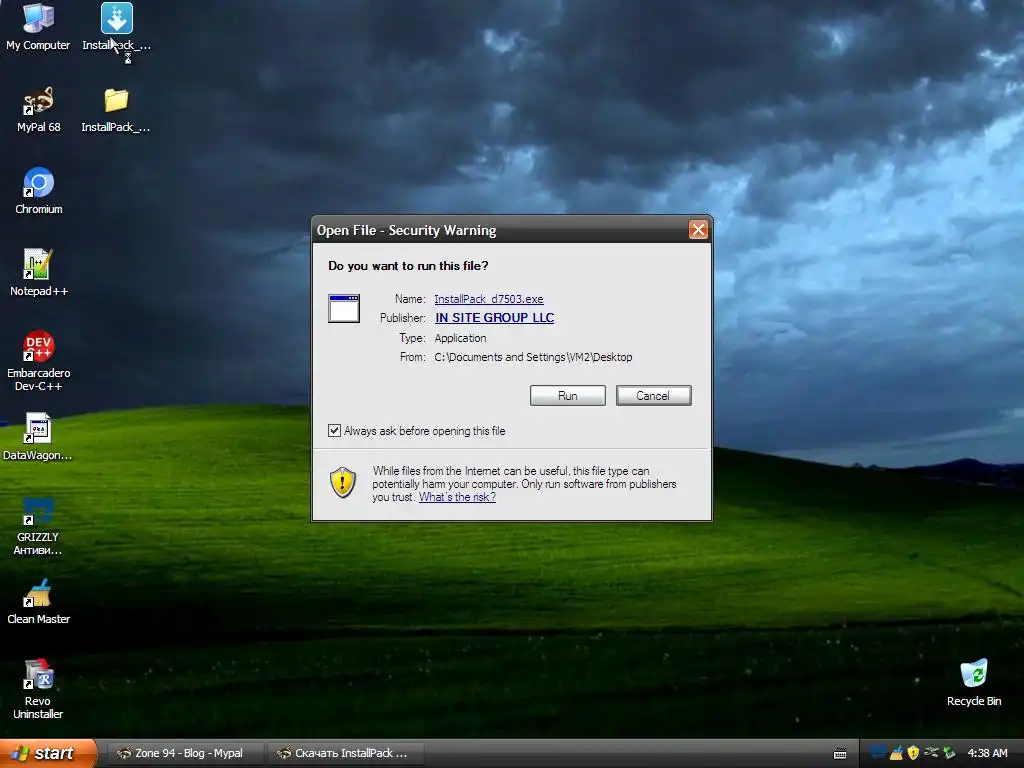
Task: Click the Do you want to run this file? text
Action: pyautogui.click(x=408, y=266)
